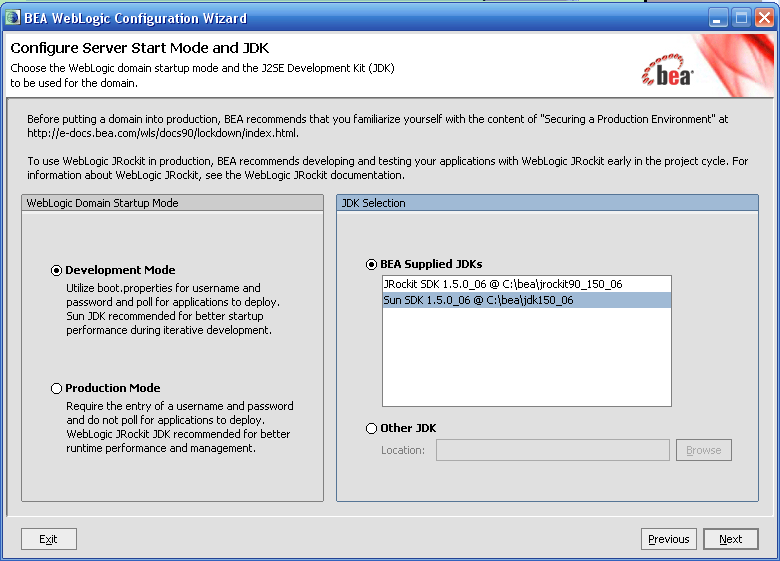Click the JDK Location input field
This screenshot has height=561, width=780.
[x=553, y=450]
